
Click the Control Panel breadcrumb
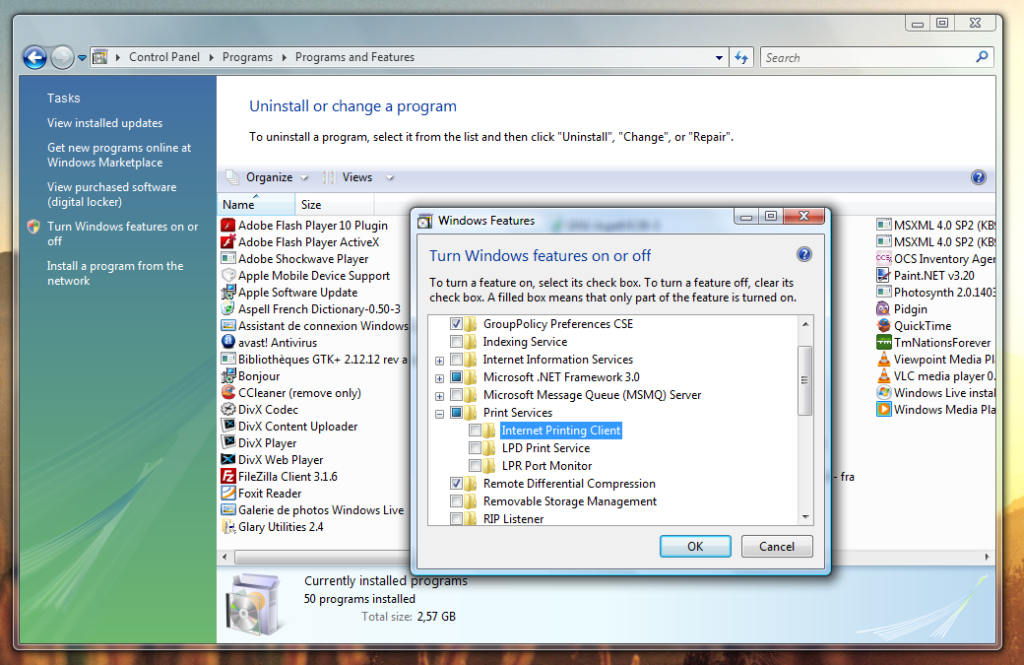[165, 57]
